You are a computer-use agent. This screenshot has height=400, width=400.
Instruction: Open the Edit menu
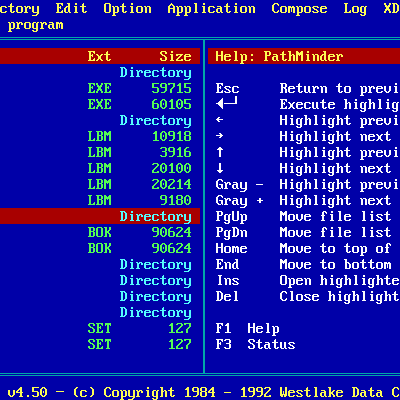coord(71,8)
